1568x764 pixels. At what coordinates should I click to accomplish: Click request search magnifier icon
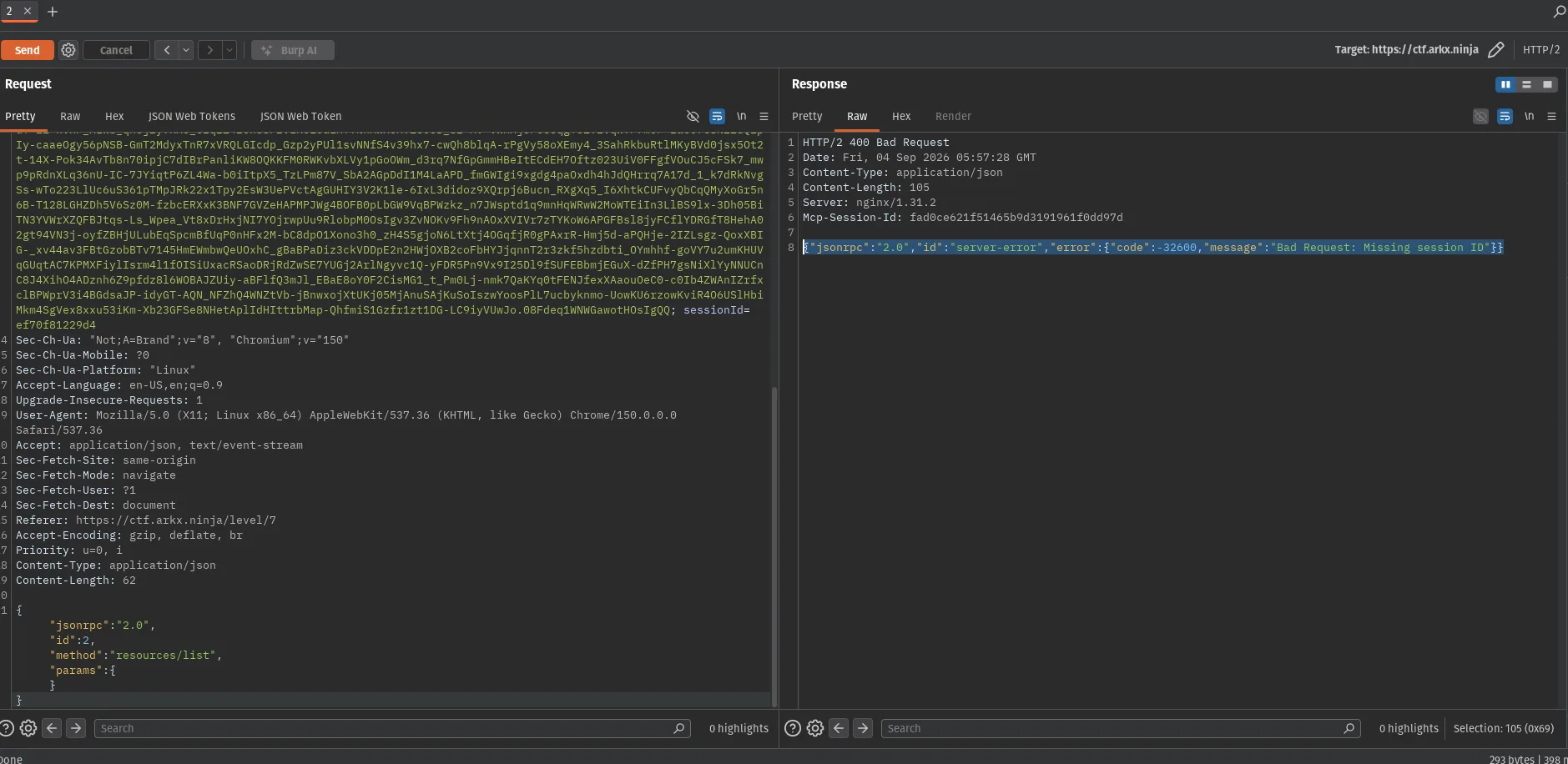(679, 728)
